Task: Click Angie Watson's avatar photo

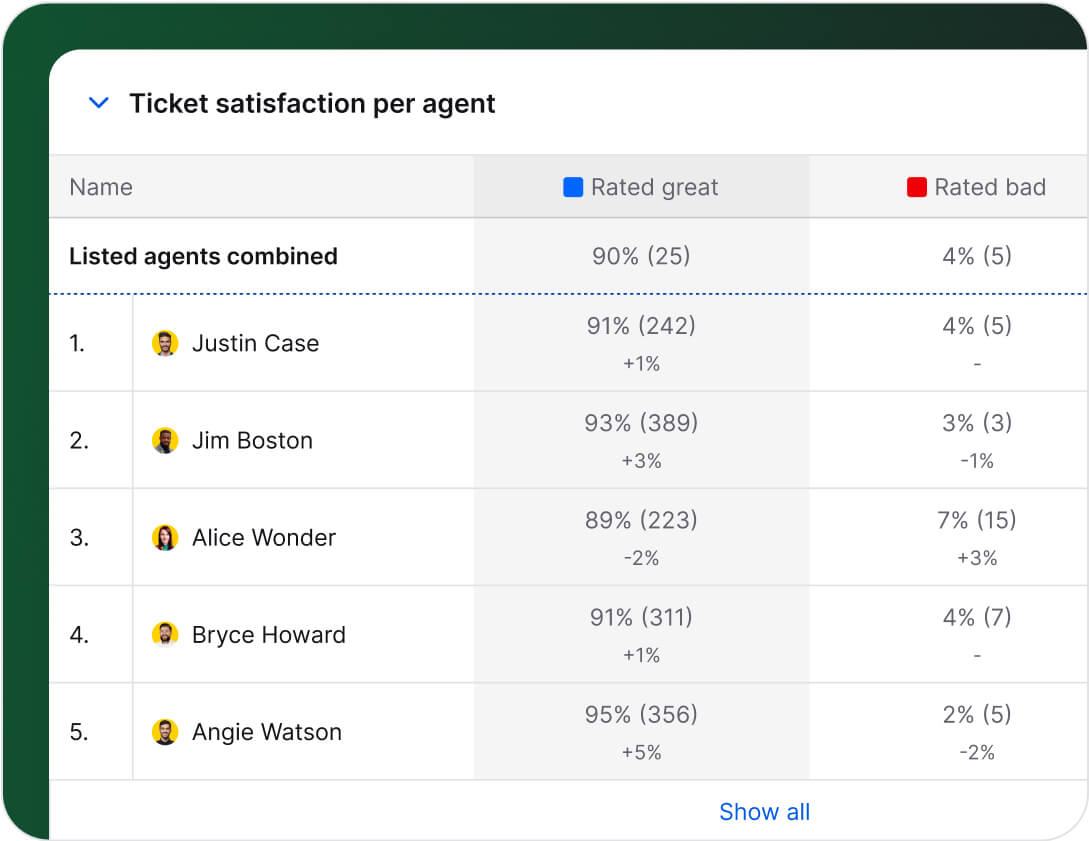Action: coord(165,731)
